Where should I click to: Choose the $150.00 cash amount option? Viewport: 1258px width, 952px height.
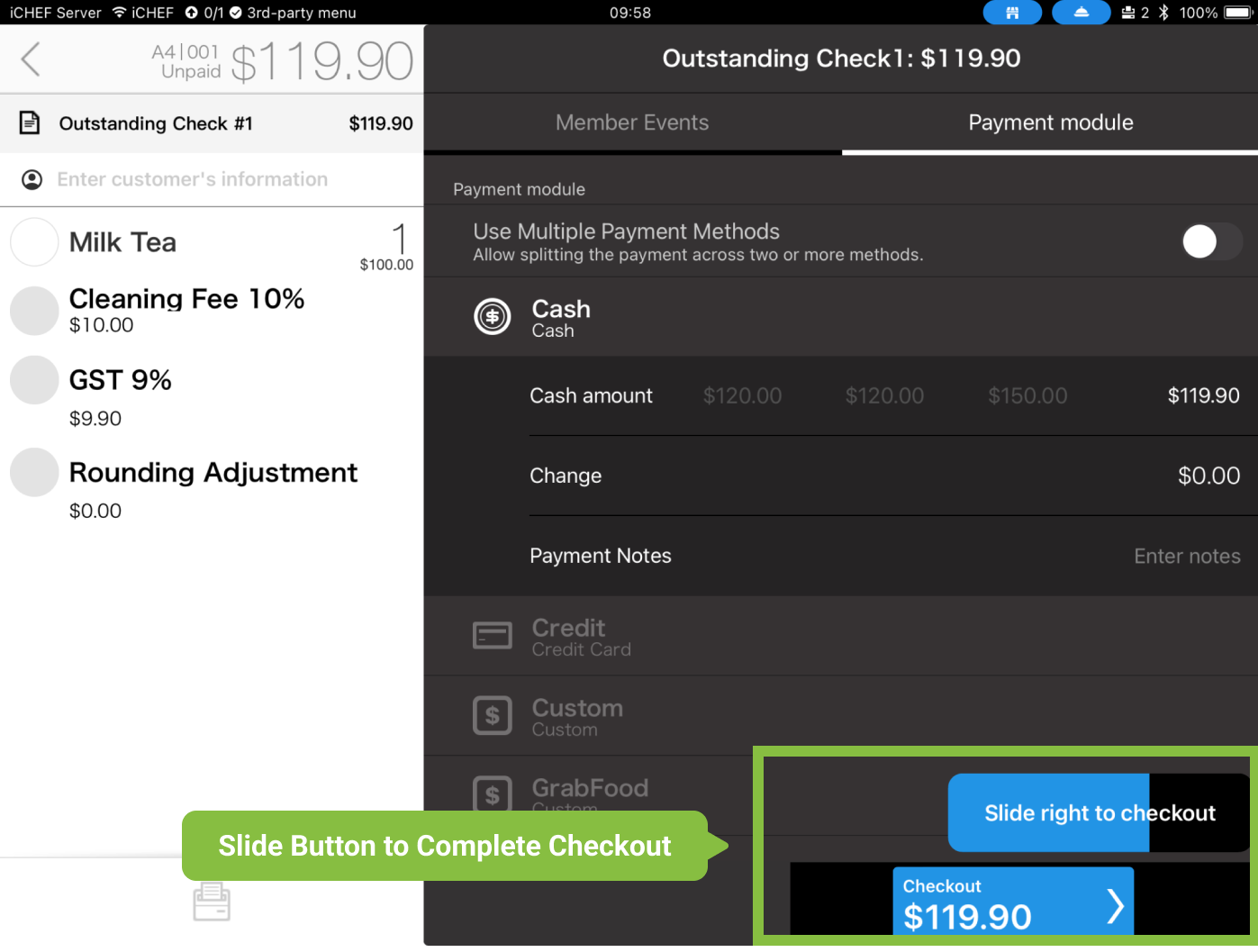pyautogui.click(x=1027, y=396)
